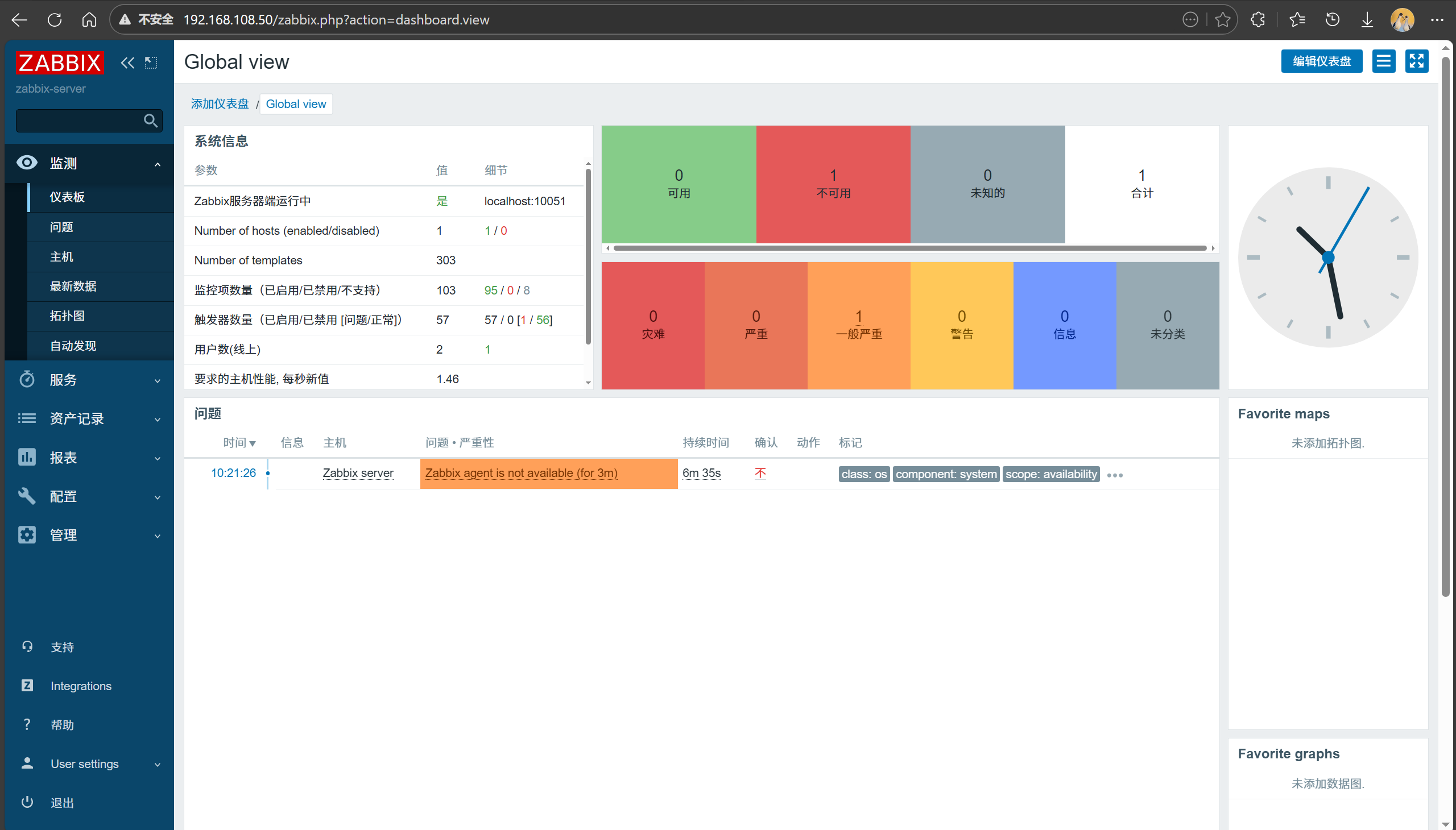
Task: Click the sidebar hide (dashed square) icon
Action: click(x=151, y=63)
